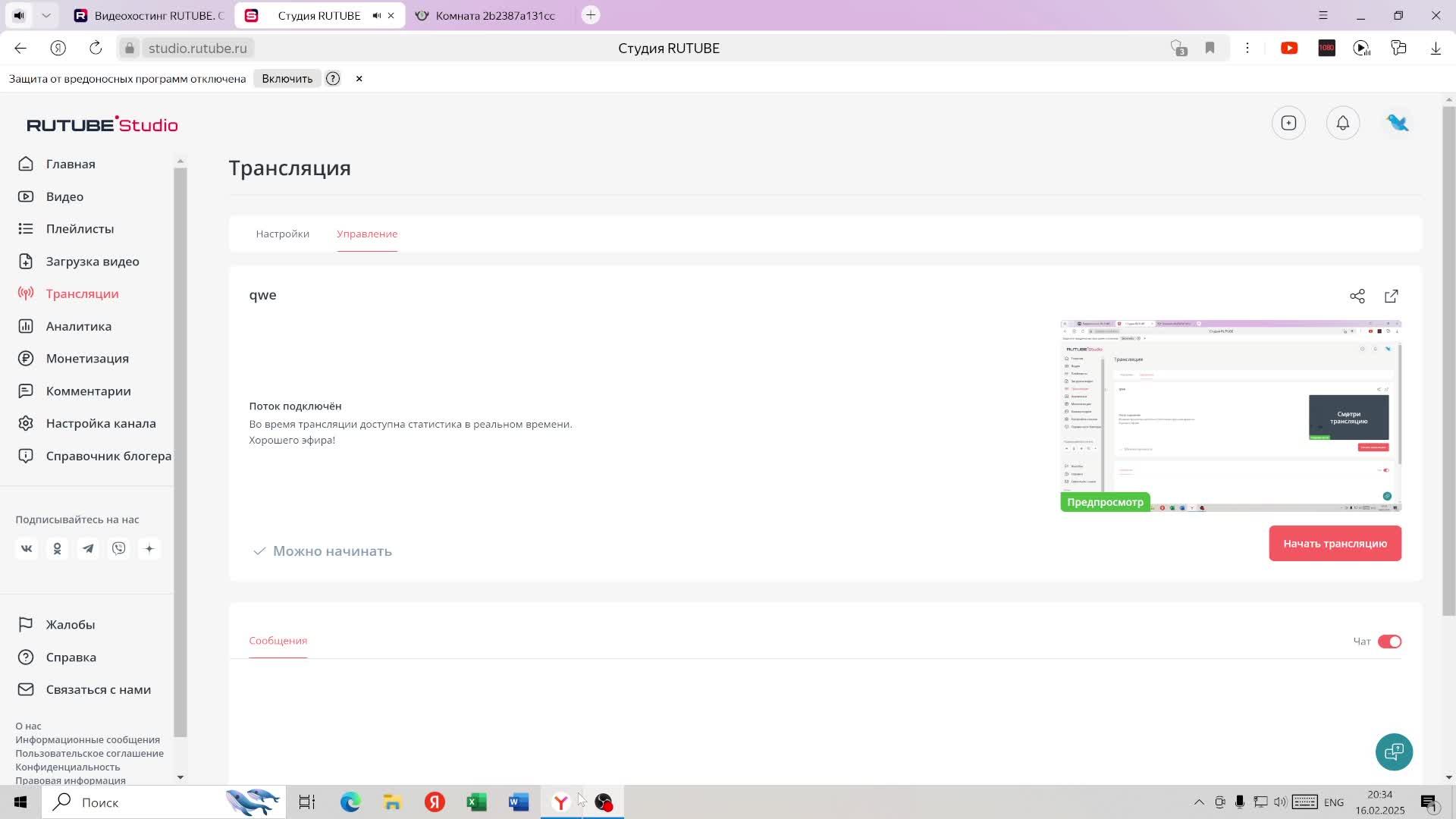Open Microsoft Edge from taskbar
This screenshot has width=1456, height=819.
[350, 802]
